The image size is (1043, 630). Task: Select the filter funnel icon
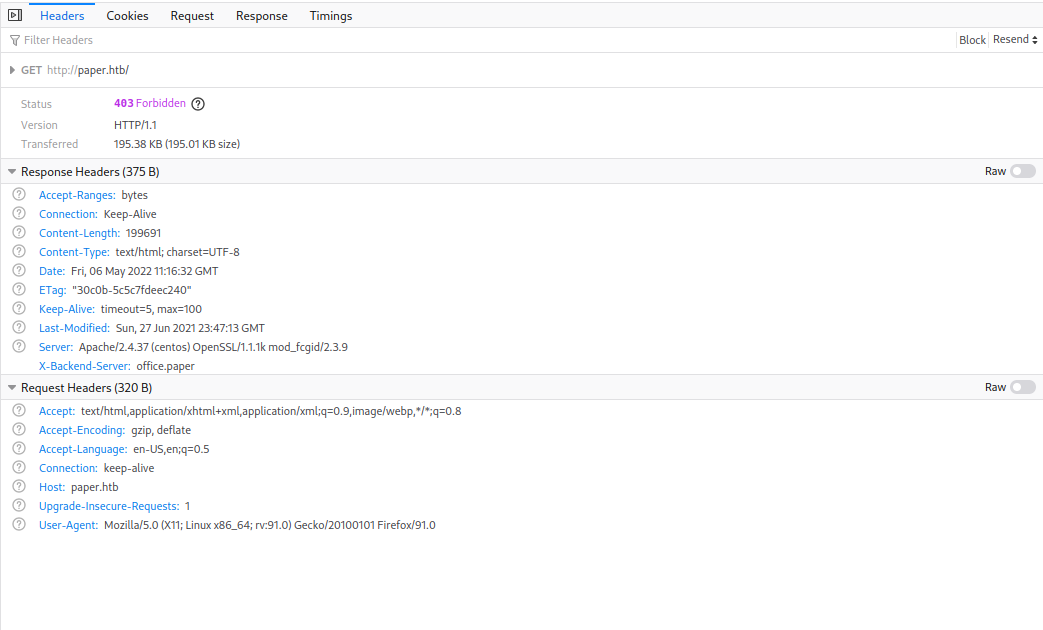pos(13,40)
